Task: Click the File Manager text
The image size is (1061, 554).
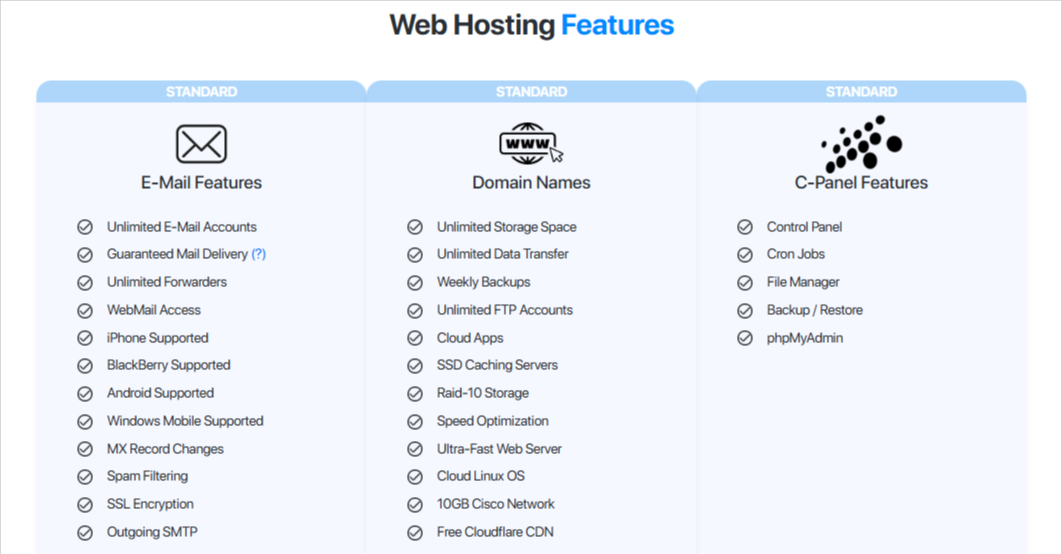Action: [803, 282]
